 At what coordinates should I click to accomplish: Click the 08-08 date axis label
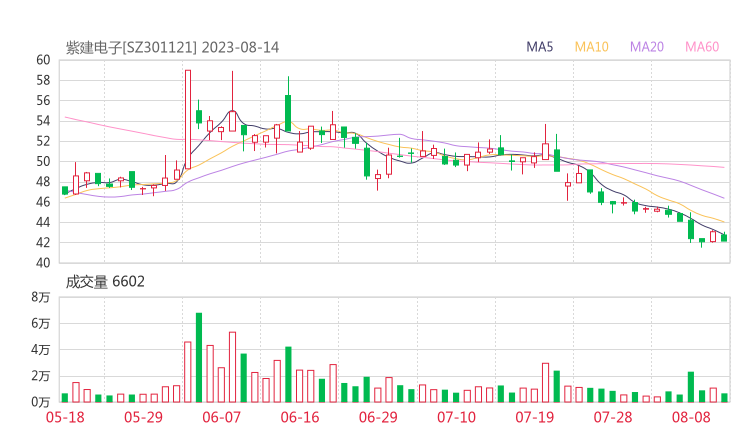tap(691, 417)
